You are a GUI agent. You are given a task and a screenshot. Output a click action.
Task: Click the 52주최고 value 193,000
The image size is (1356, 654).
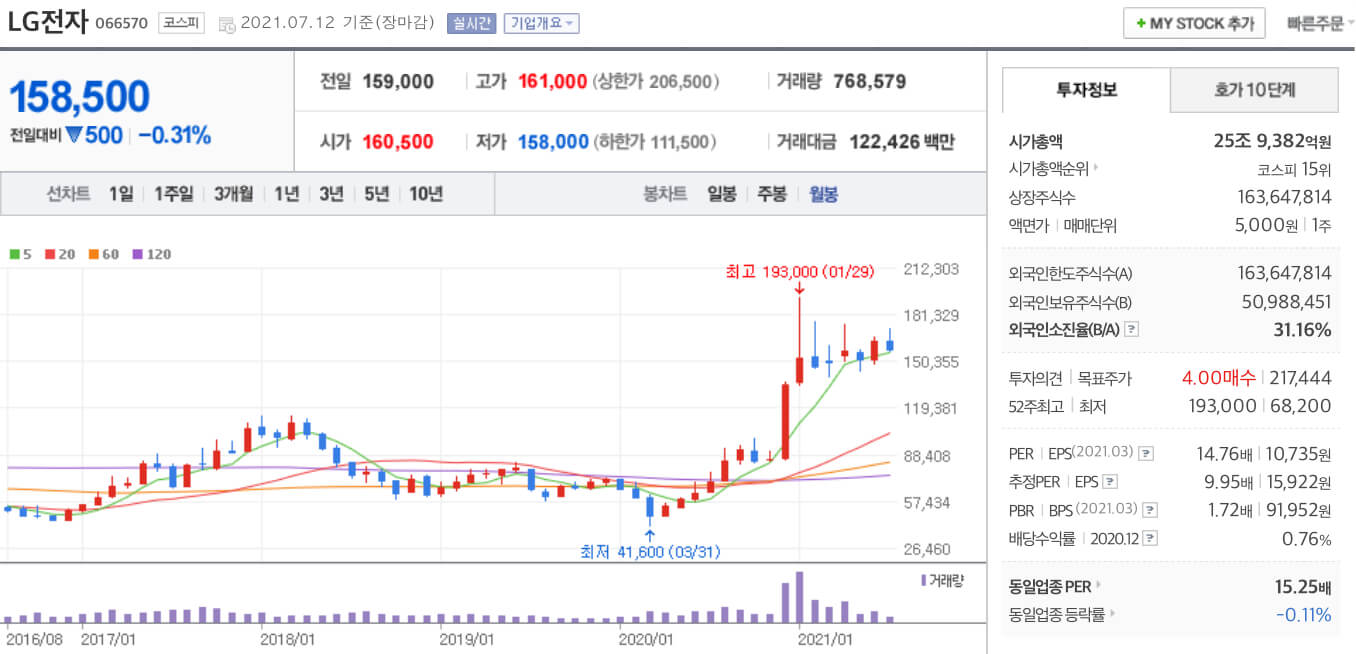click(x=1220, y=406)
